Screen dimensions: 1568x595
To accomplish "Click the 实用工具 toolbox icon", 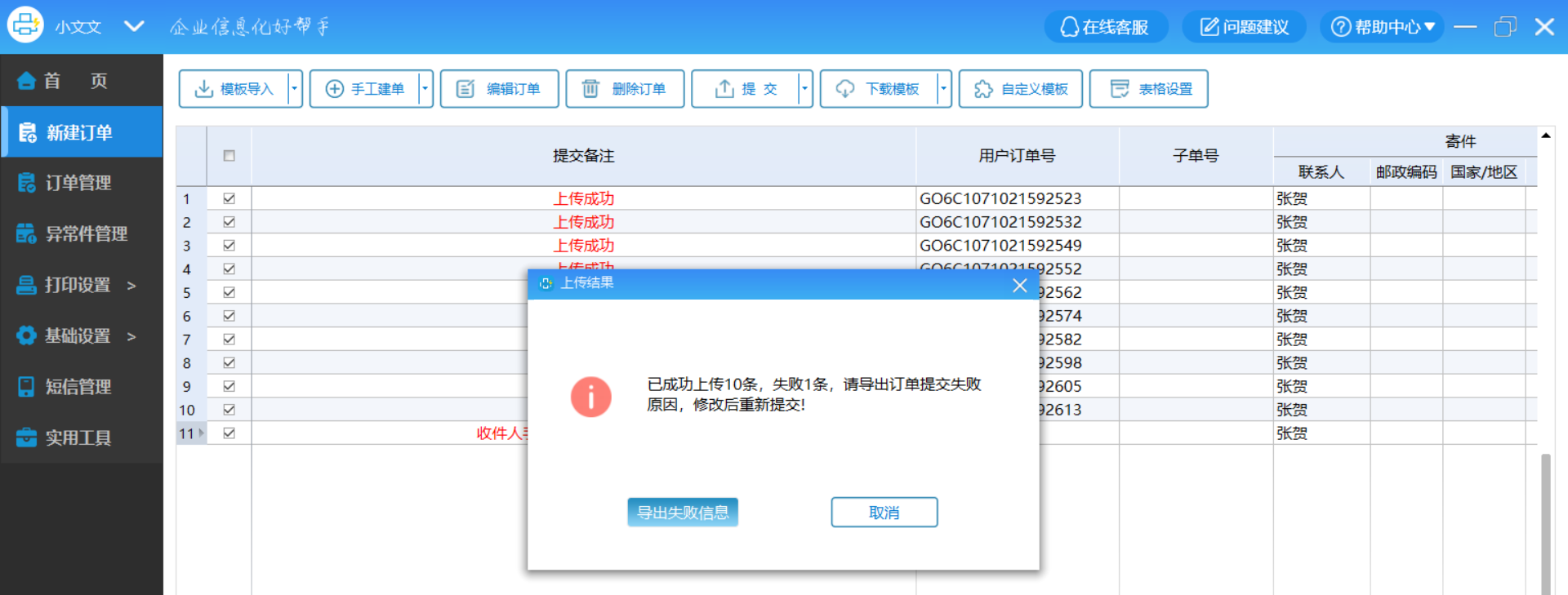I will 26,437.
